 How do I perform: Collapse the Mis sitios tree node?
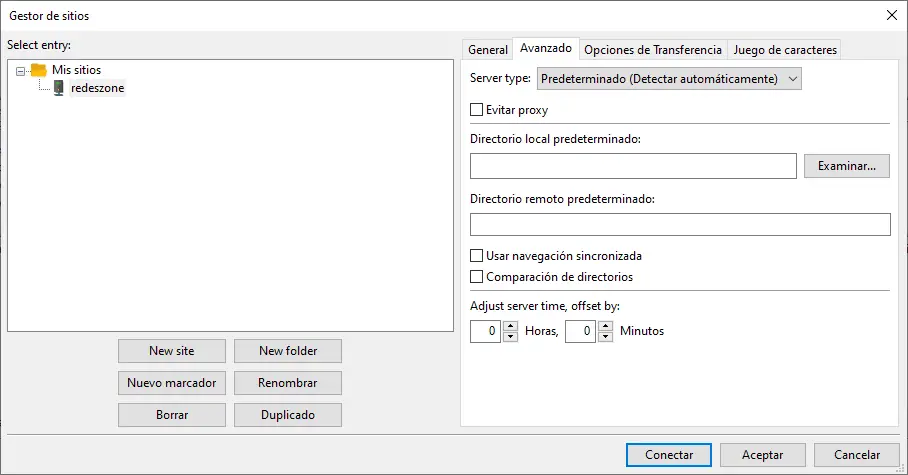click(21, 71)
